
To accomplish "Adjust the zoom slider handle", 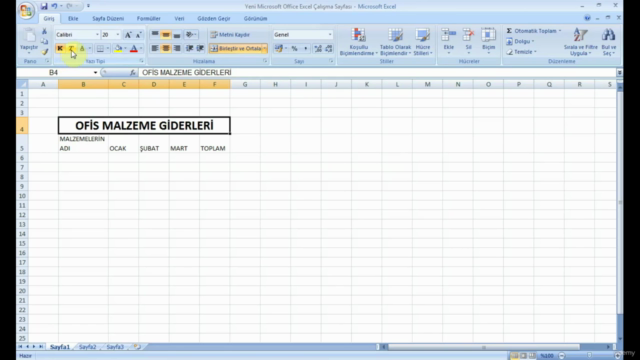I will coord(589,356).
